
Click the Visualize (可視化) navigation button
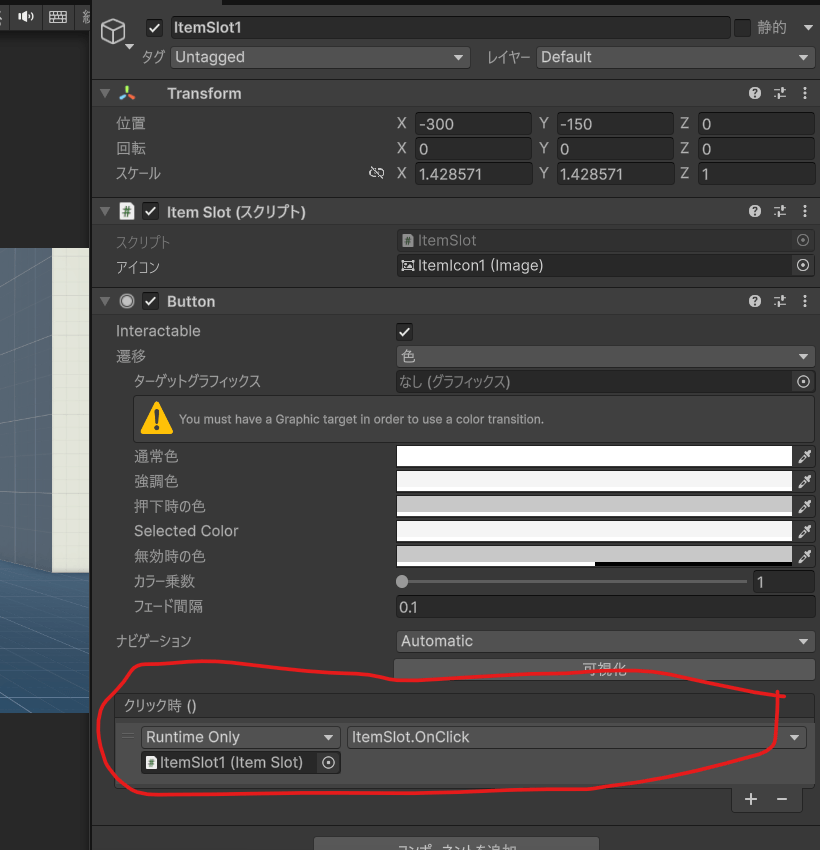[x=604, y=669]
